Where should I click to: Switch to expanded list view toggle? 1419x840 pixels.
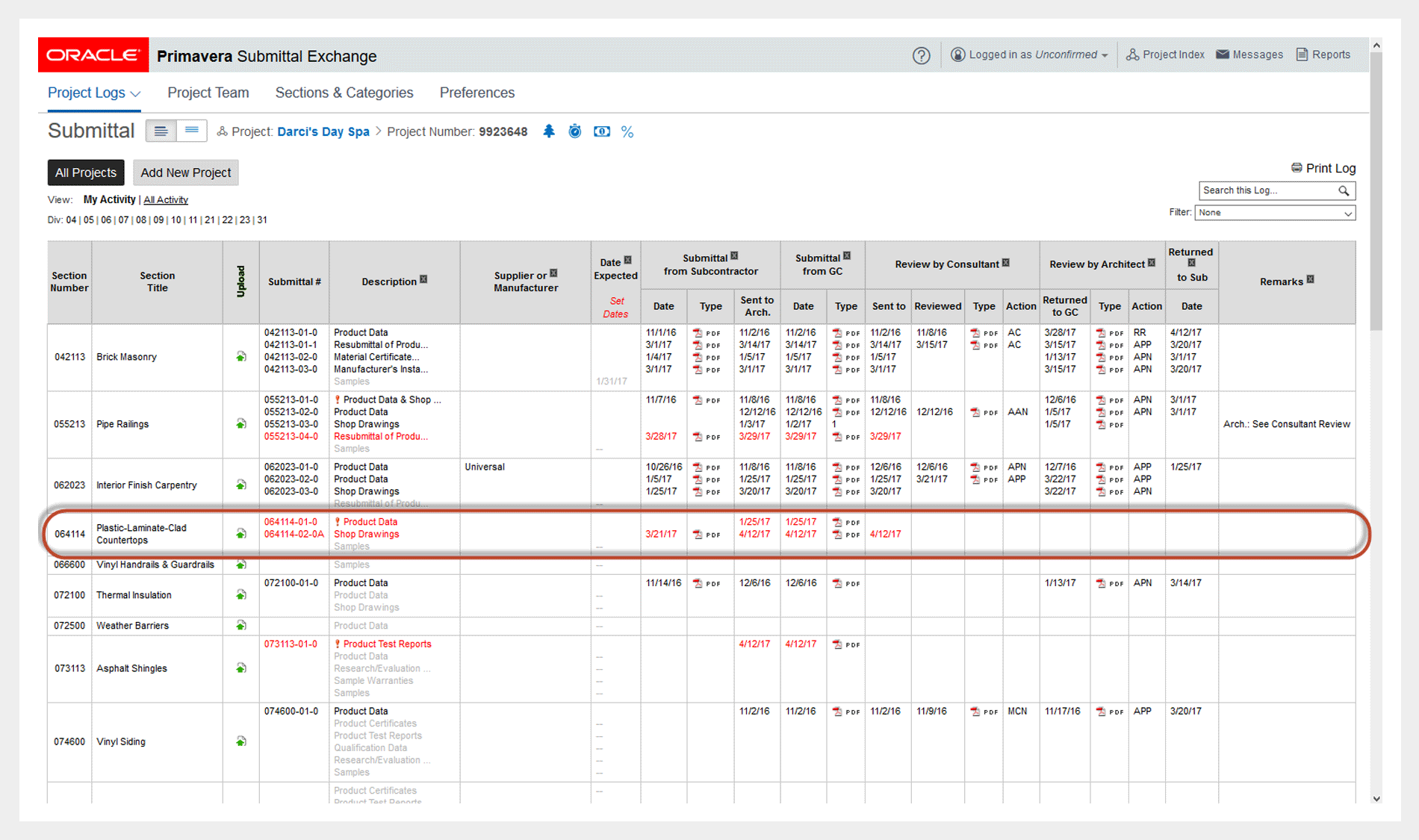tap(161, 131)
